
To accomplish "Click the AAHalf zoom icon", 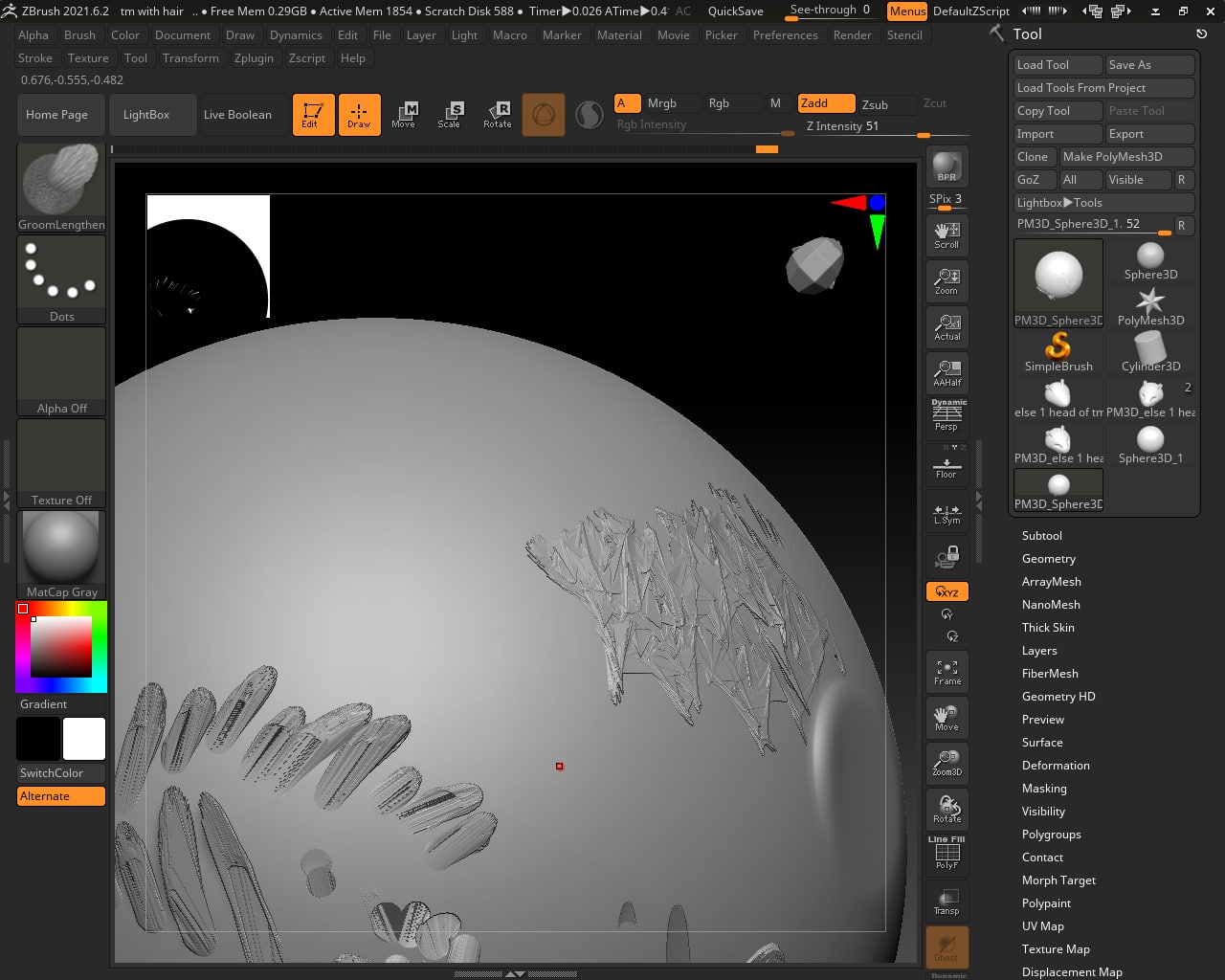I will 947,373.
